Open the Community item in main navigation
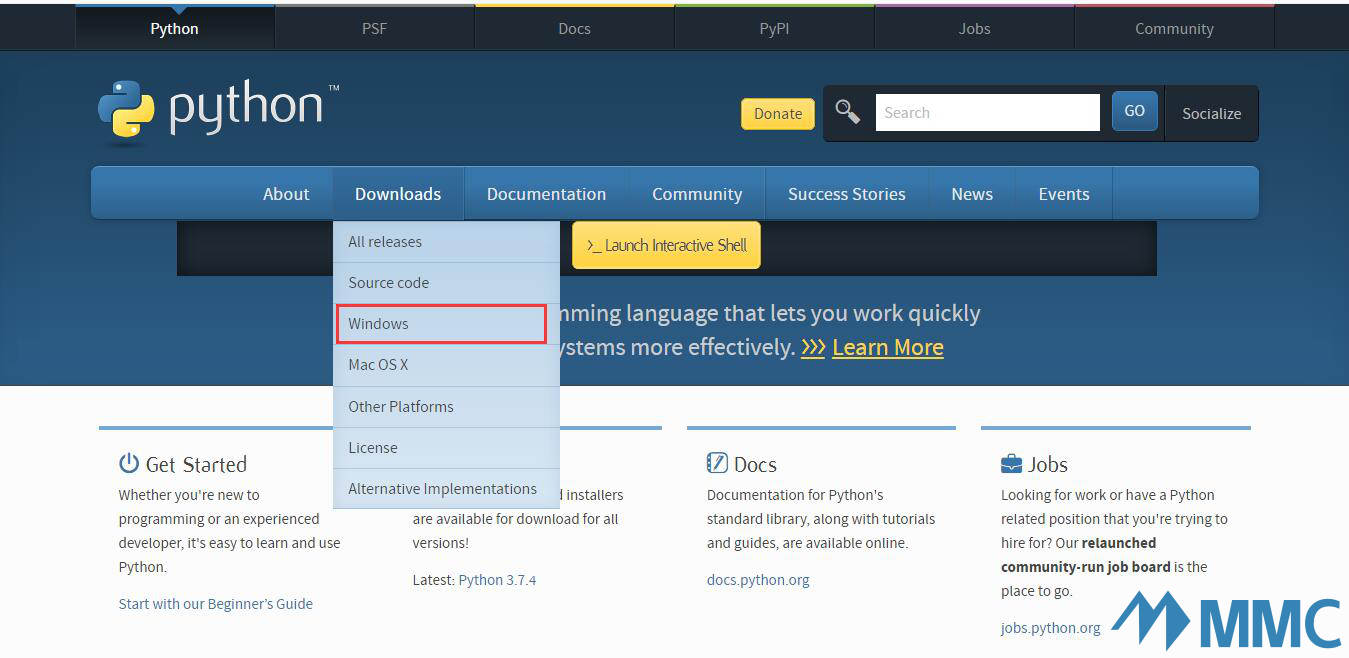The width and height of the screenshot is (1349, 658). (x=697, y=194)
